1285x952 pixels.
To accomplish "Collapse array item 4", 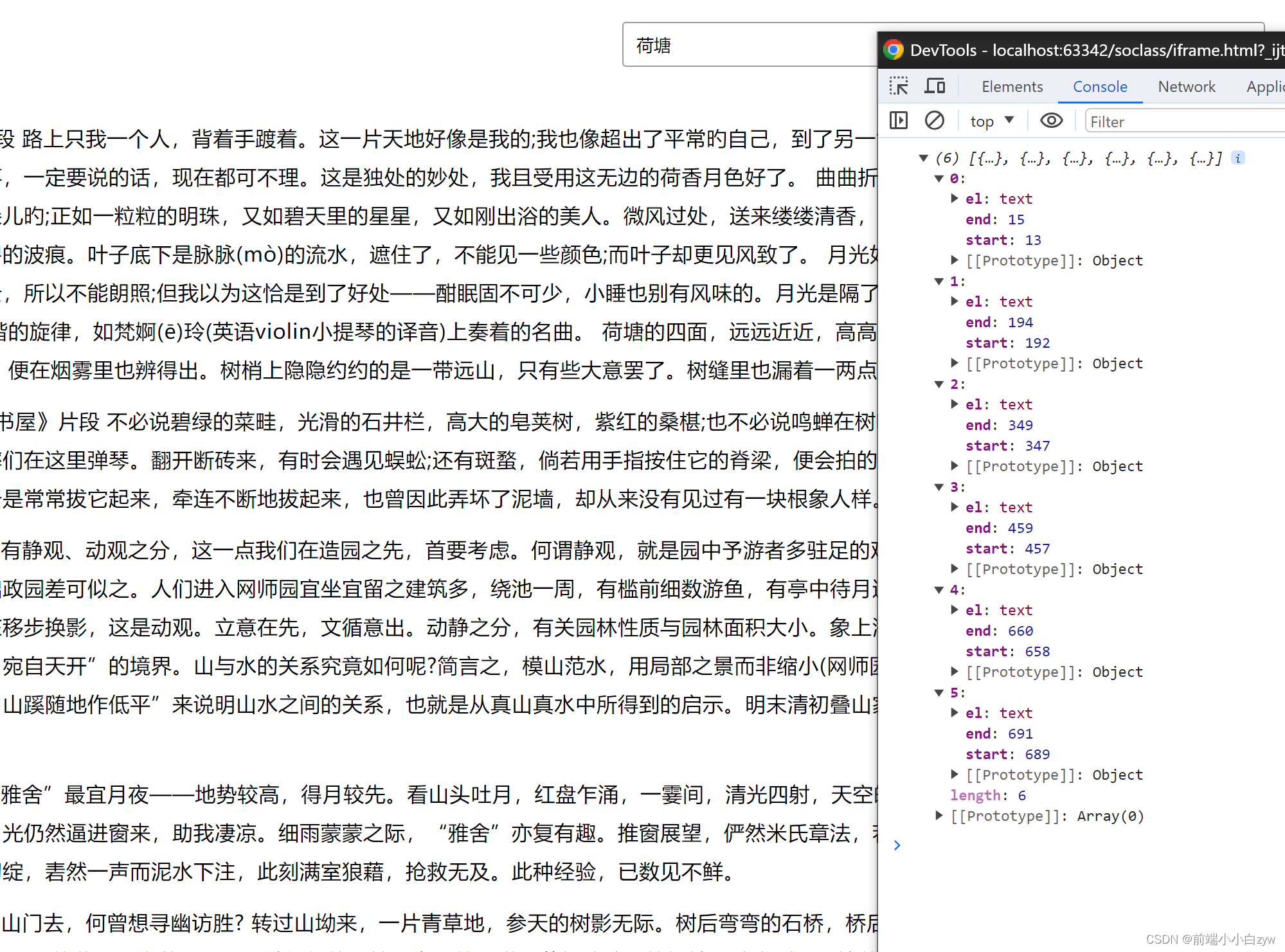I will (x=939, y=590).
